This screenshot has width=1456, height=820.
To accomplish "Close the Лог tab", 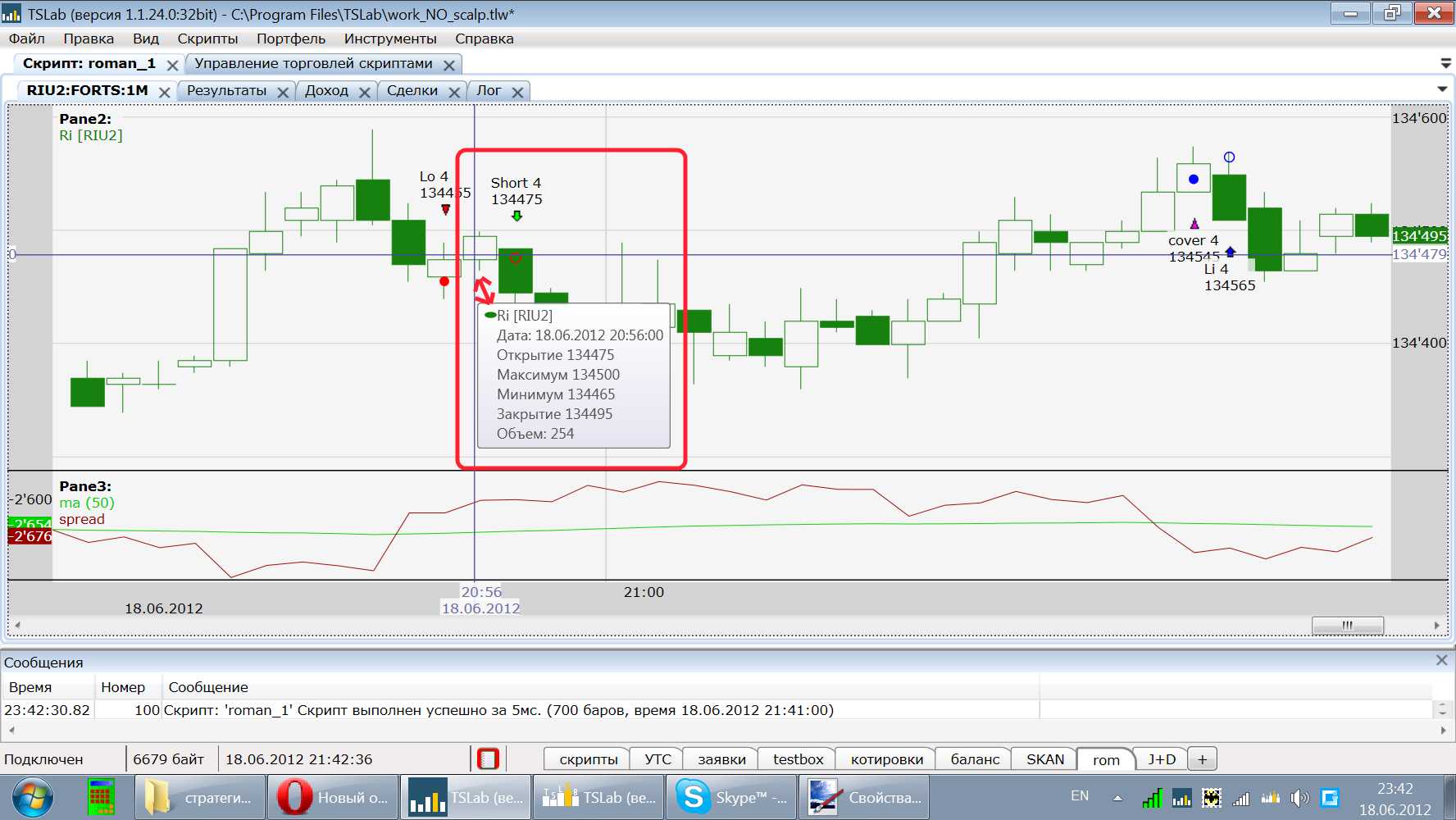I will 517,92.
